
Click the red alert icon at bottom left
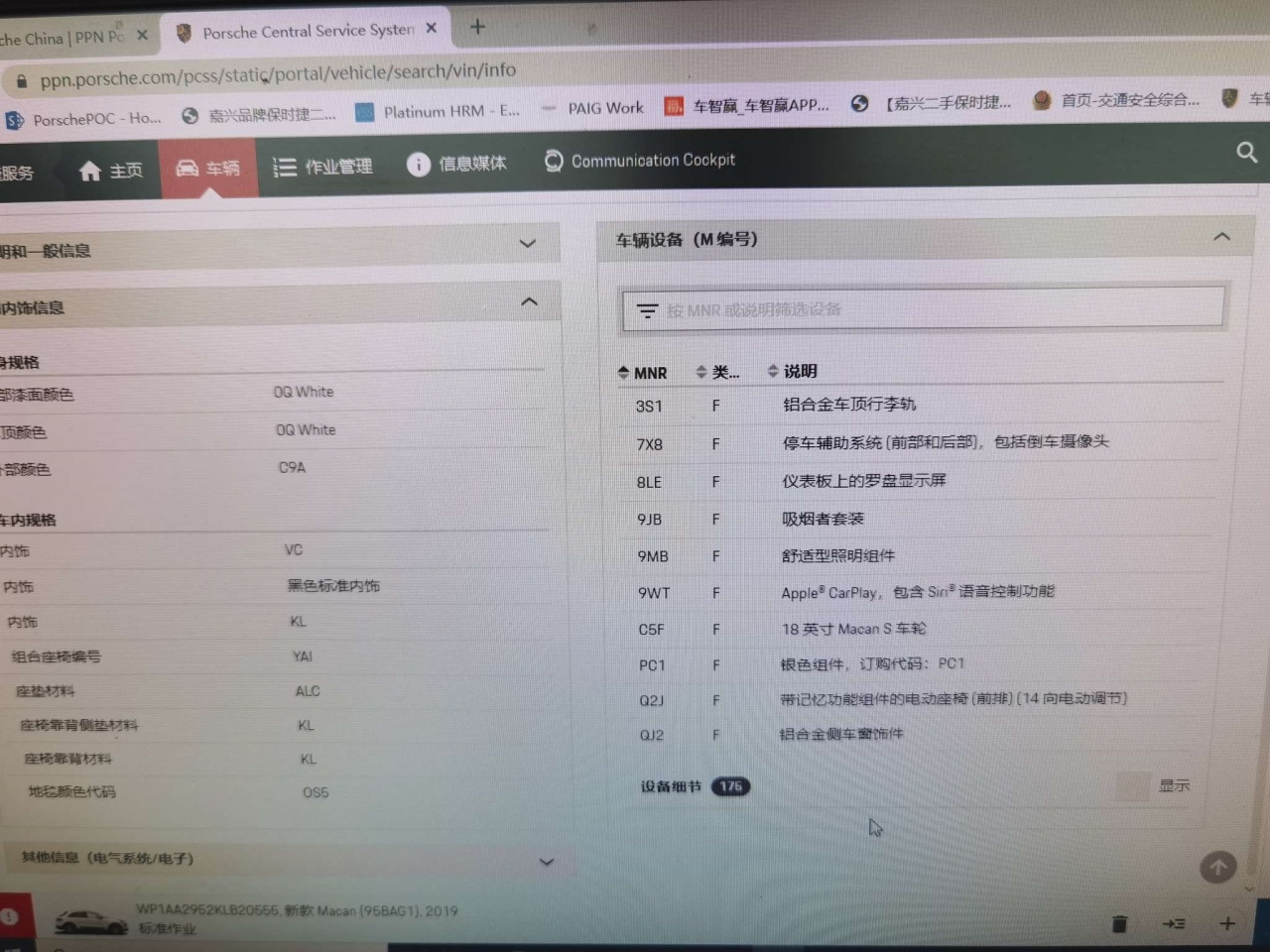9,917
